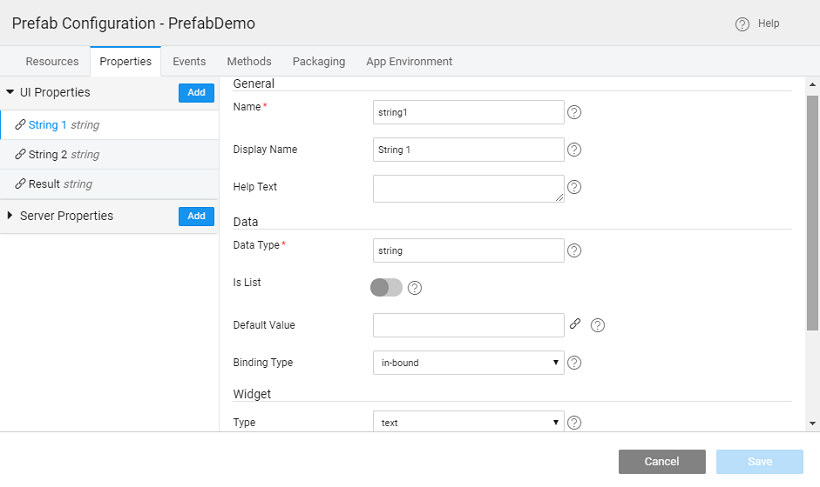Click help icon beside widget Type dropdown
This screenshot has width=820, height=487.
(x=574, y=423)
